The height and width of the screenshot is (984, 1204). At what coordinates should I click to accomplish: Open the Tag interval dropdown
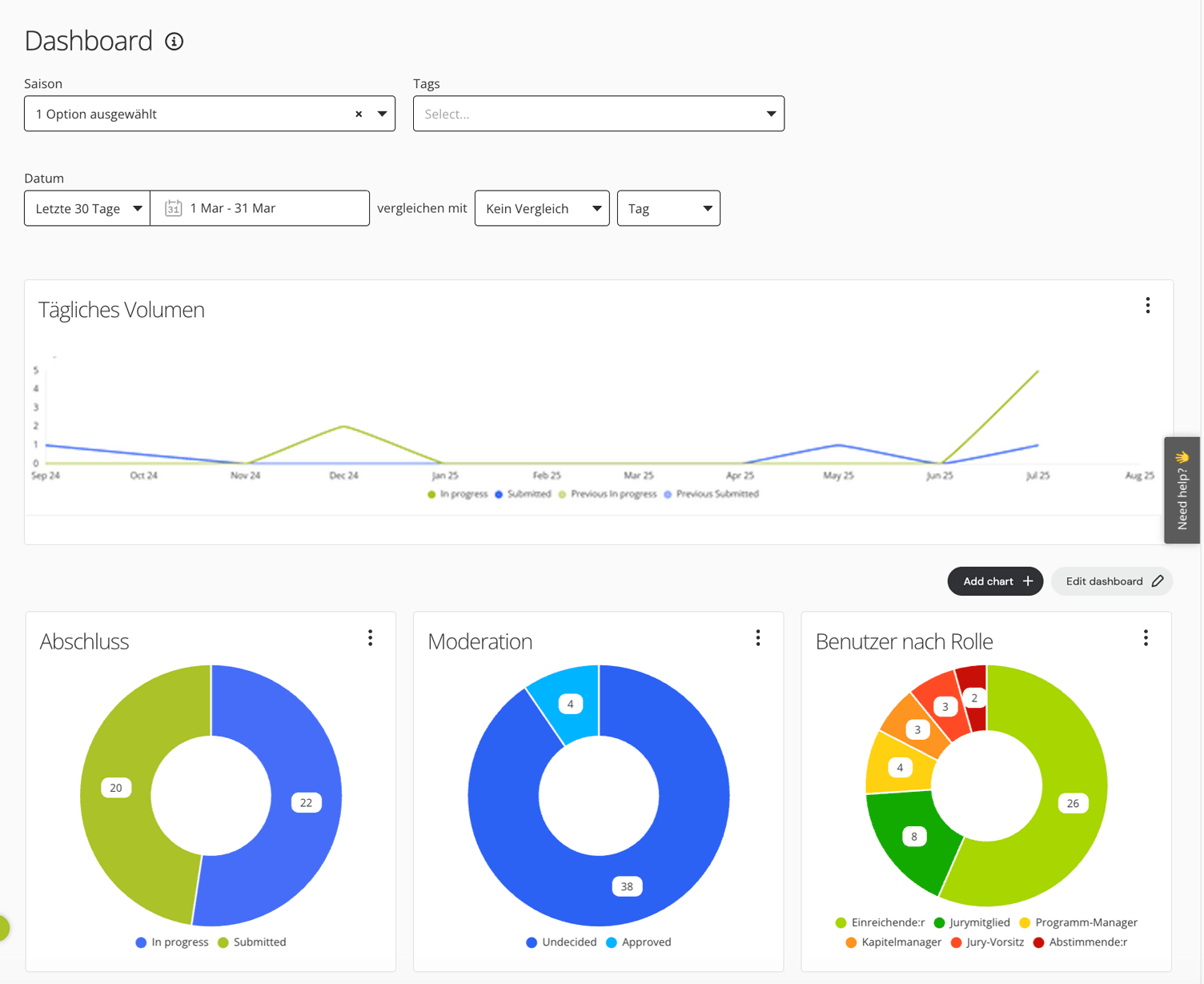[x=668, y=209]
